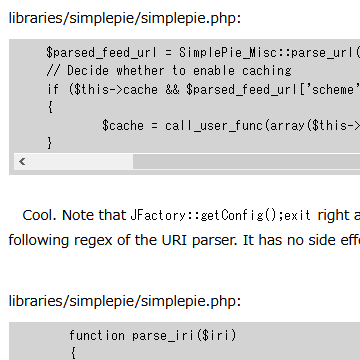Viewport: 360px width, 360px height.
Task: Click the $this->cache condition in the if statement
Action: (113, 90)
